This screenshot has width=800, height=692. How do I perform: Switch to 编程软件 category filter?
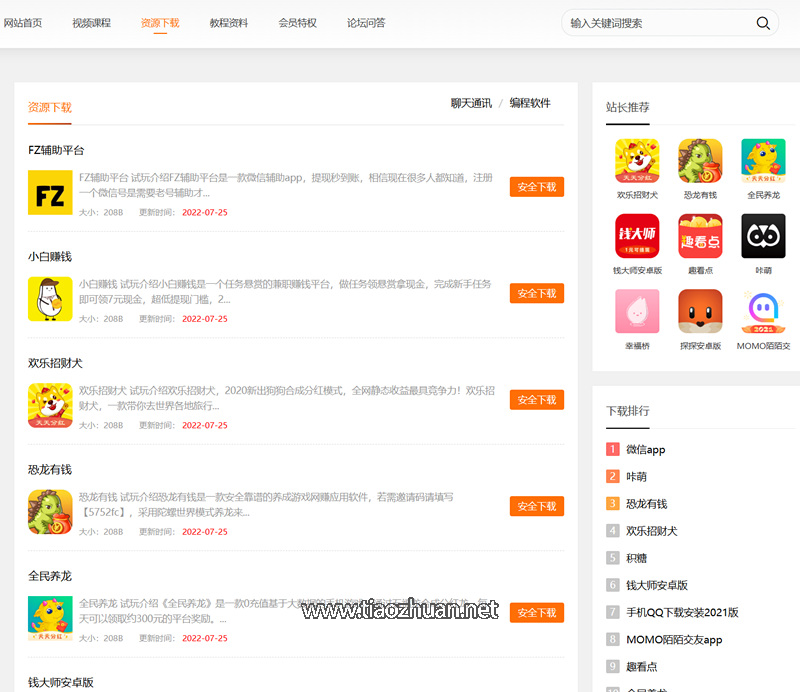click(x=530, y=103)
